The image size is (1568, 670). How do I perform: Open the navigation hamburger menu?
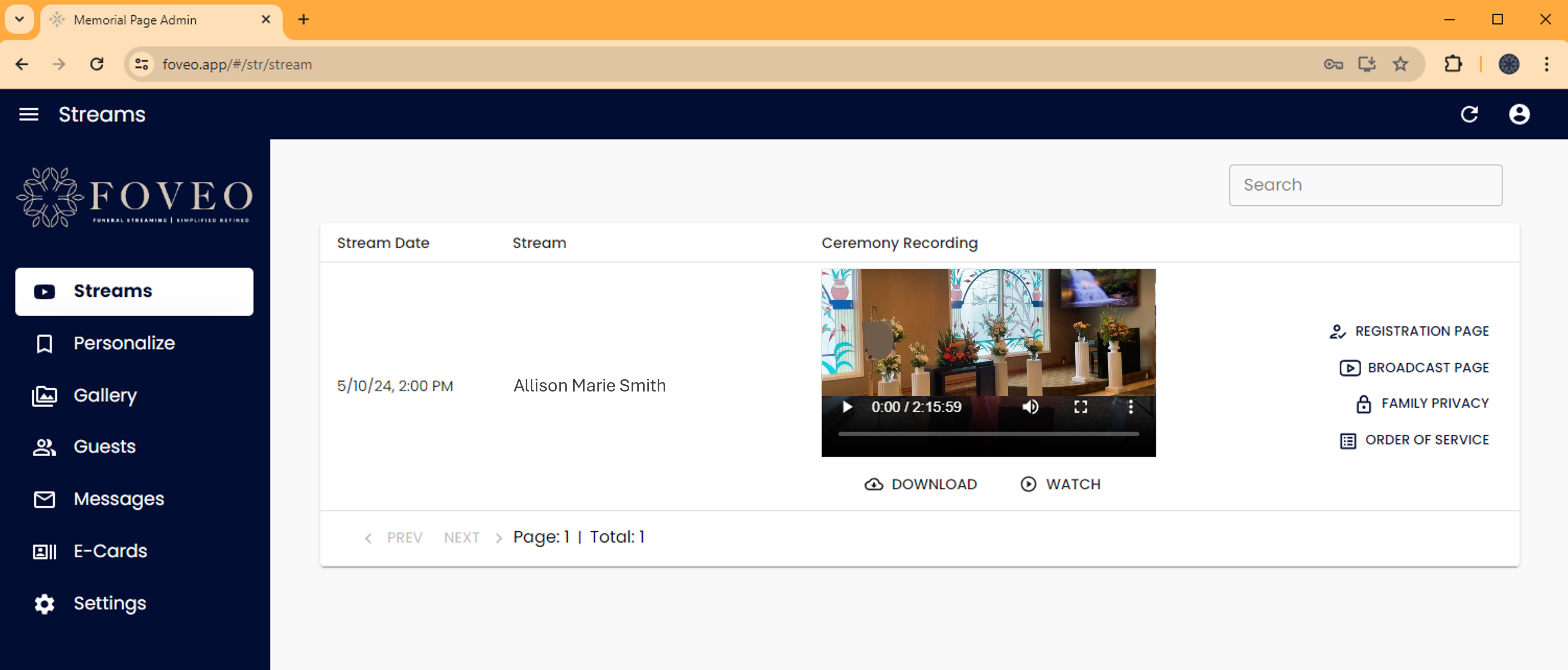point(29,114)
